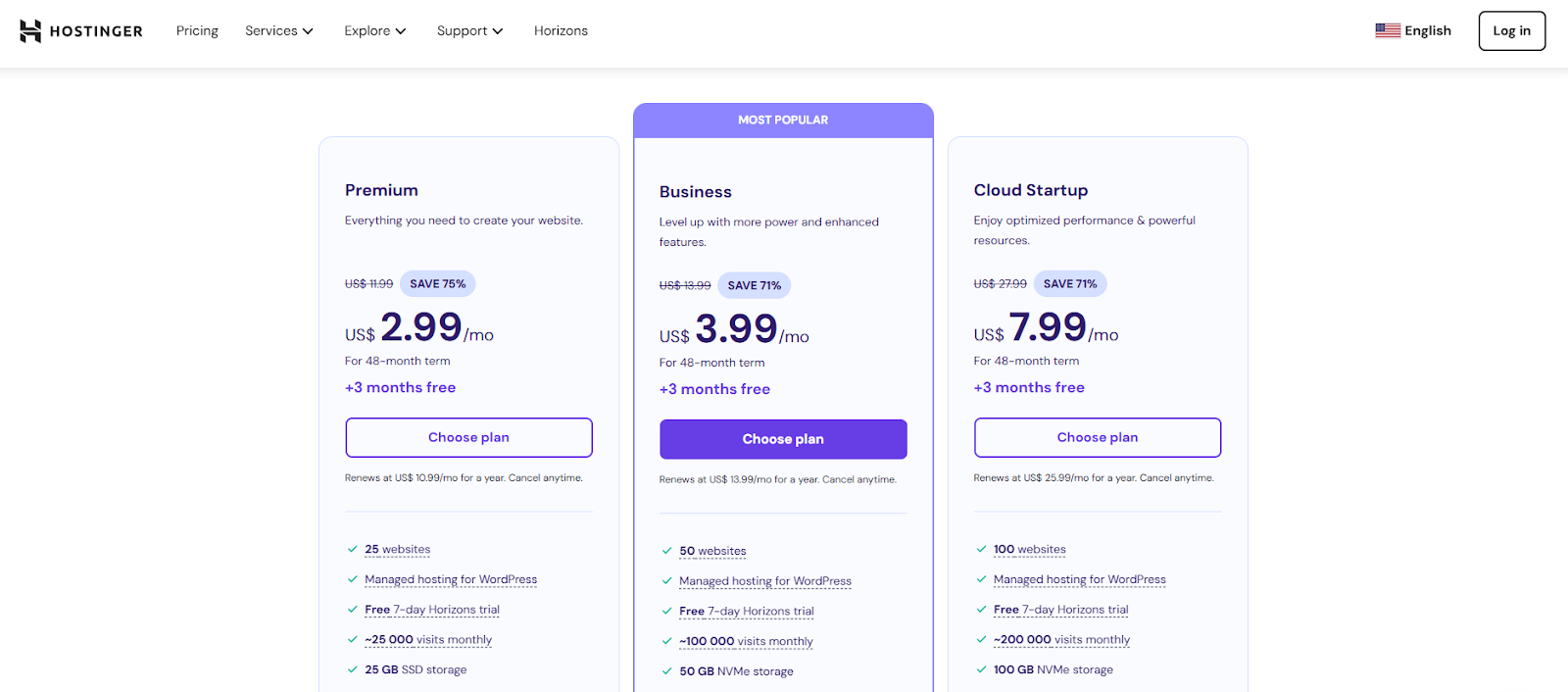
Task: Click '~200 000 visits monthly' feature
Action: [1062, 640]
